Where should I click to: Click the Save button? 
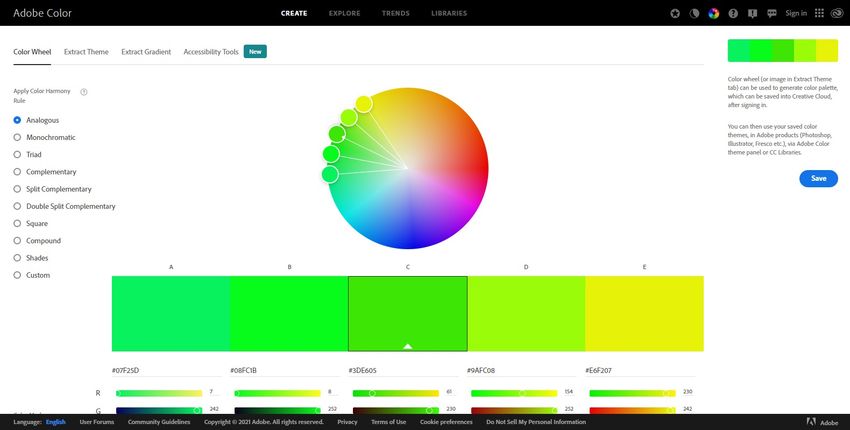pyautogui.click(x=819, y=178)
